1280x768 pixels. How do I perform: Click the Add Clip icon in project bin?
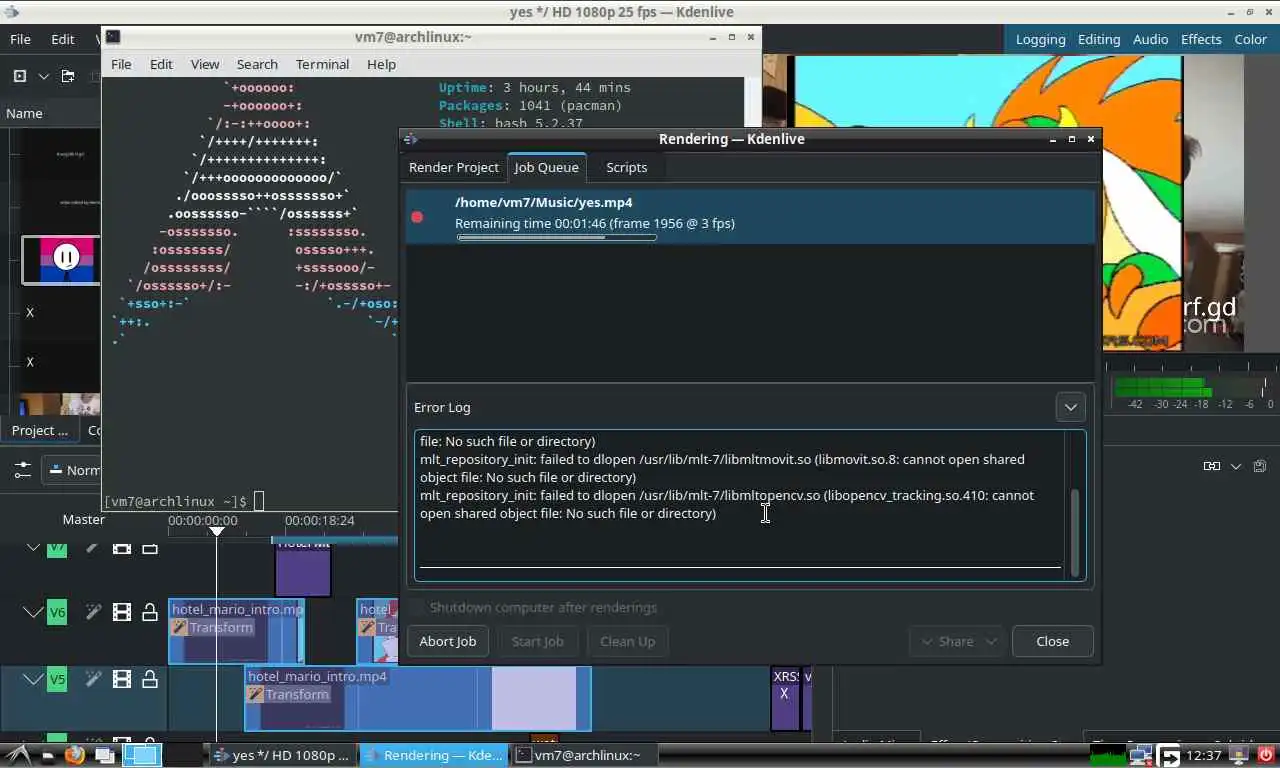click(20, 76)
